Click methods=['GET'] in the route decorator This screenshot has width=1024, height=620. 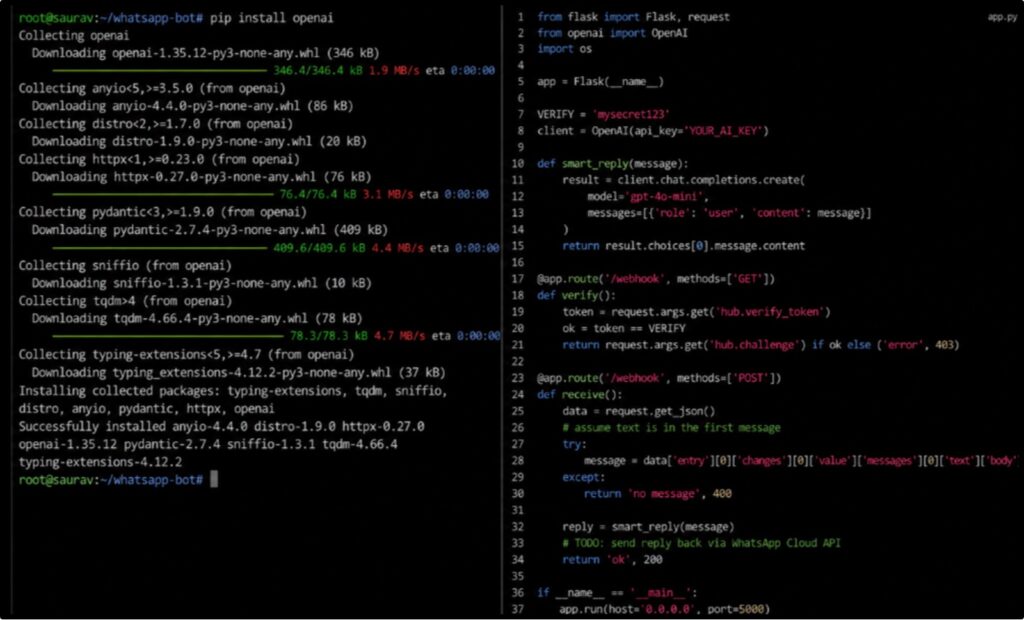coord(726,279)
